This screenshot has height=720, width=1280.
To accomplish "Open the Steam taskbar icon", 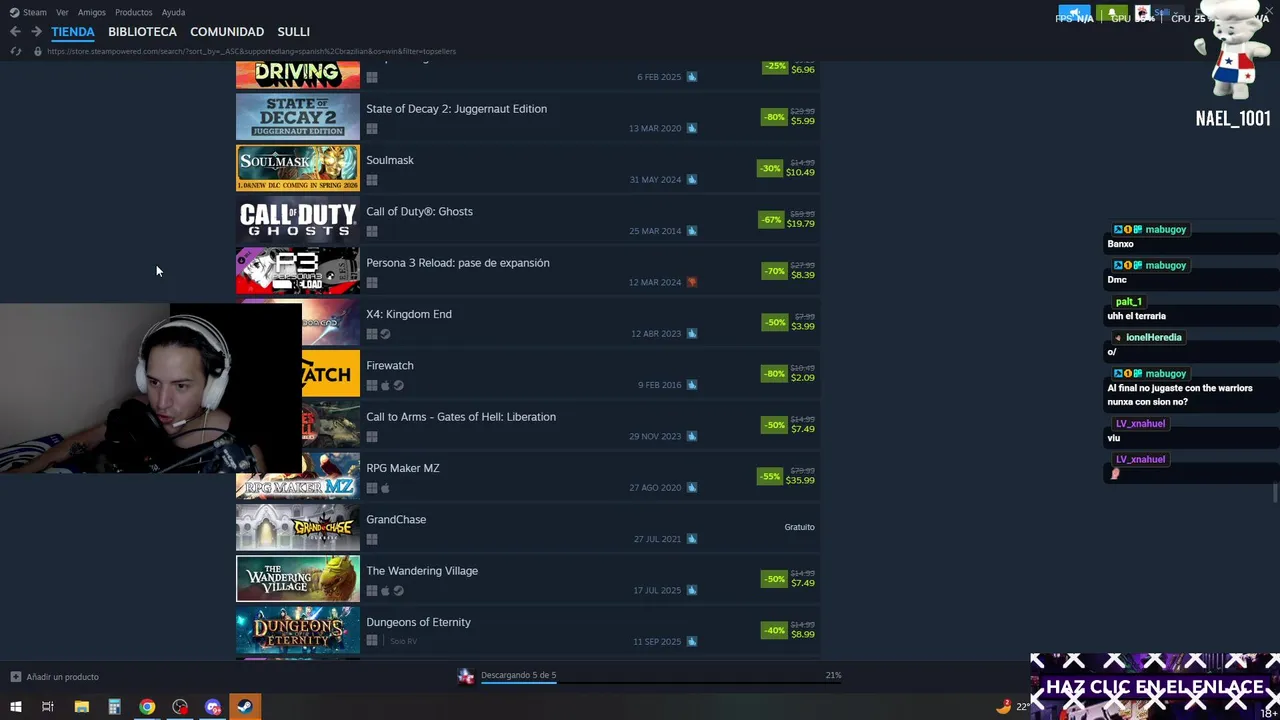I will point(244,707).
